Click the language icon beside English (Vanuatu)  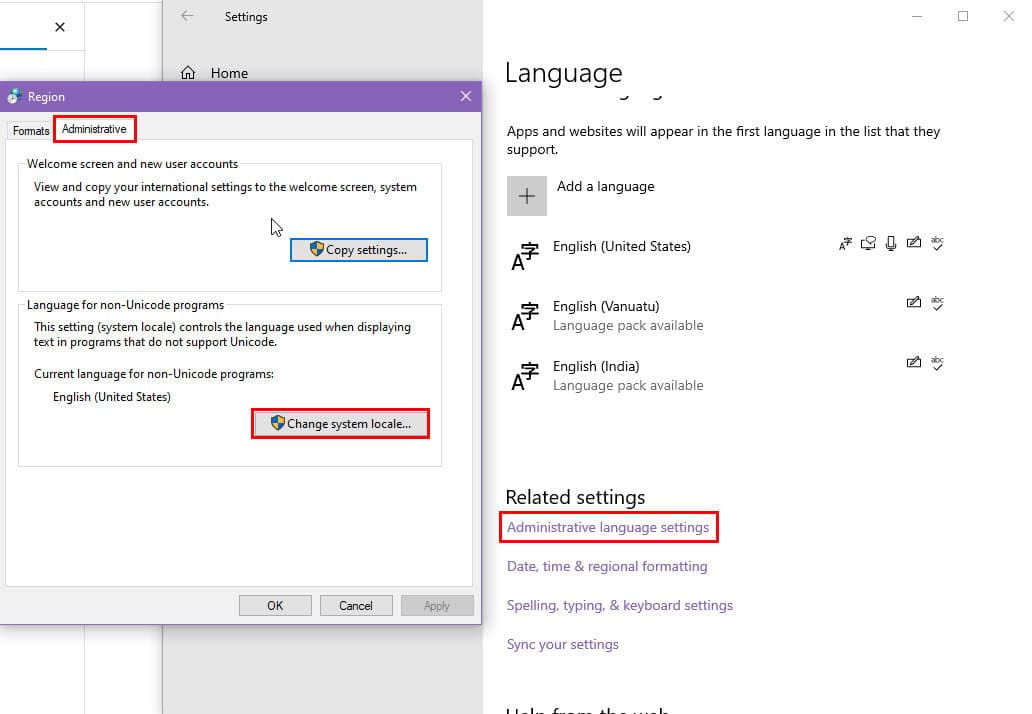click(x=525, y=316)
